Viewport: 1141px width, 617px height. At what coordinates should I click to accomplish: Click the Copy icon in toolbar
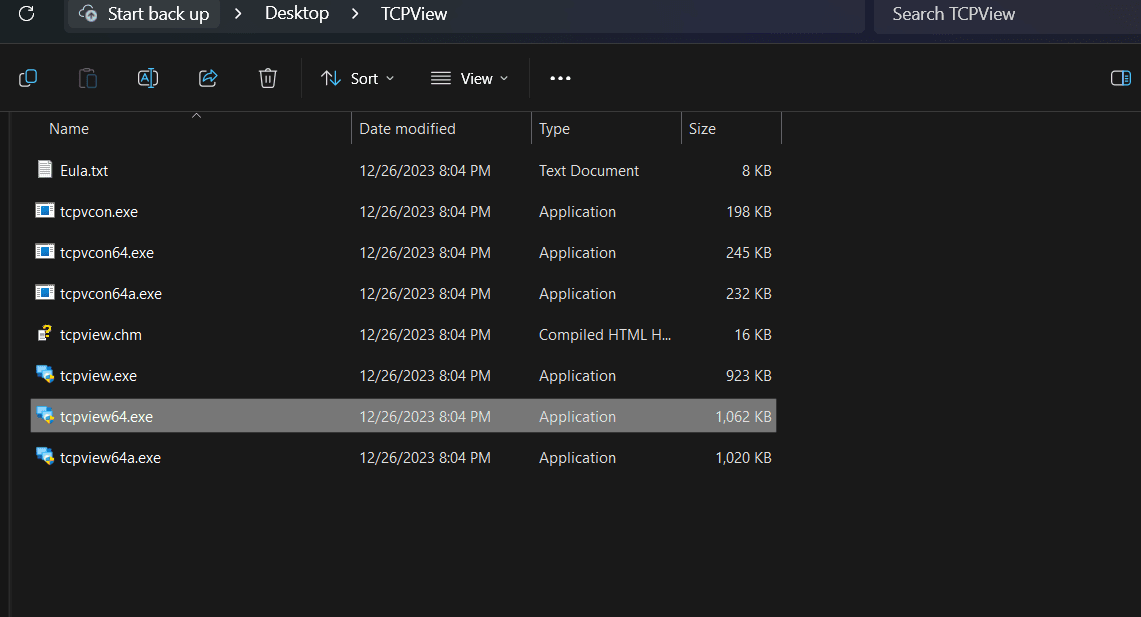coord(28,78)
